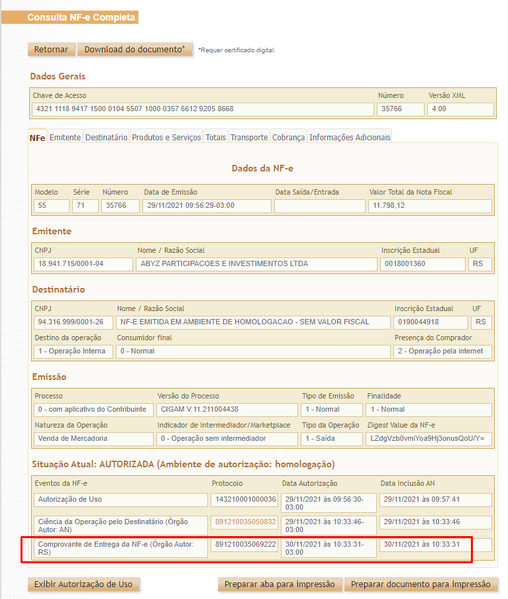Screen dimensions: 508x599
Task: Click 0 - Operação sem intermediador value
Action: coord(227,439)
